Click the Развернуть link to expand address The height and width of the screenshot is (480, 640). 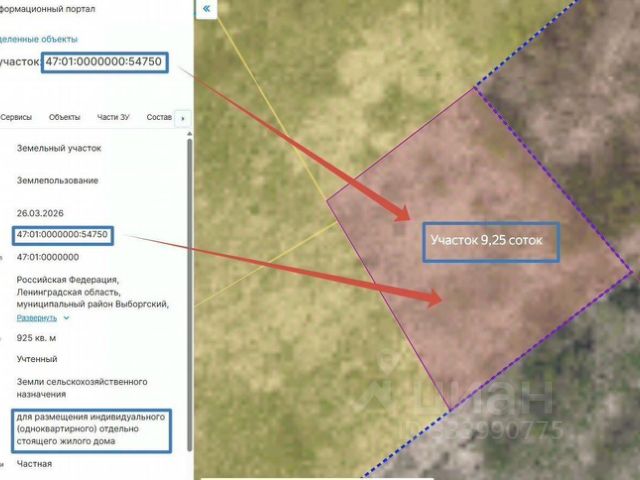pyautogui.click(x=37, y=318)
